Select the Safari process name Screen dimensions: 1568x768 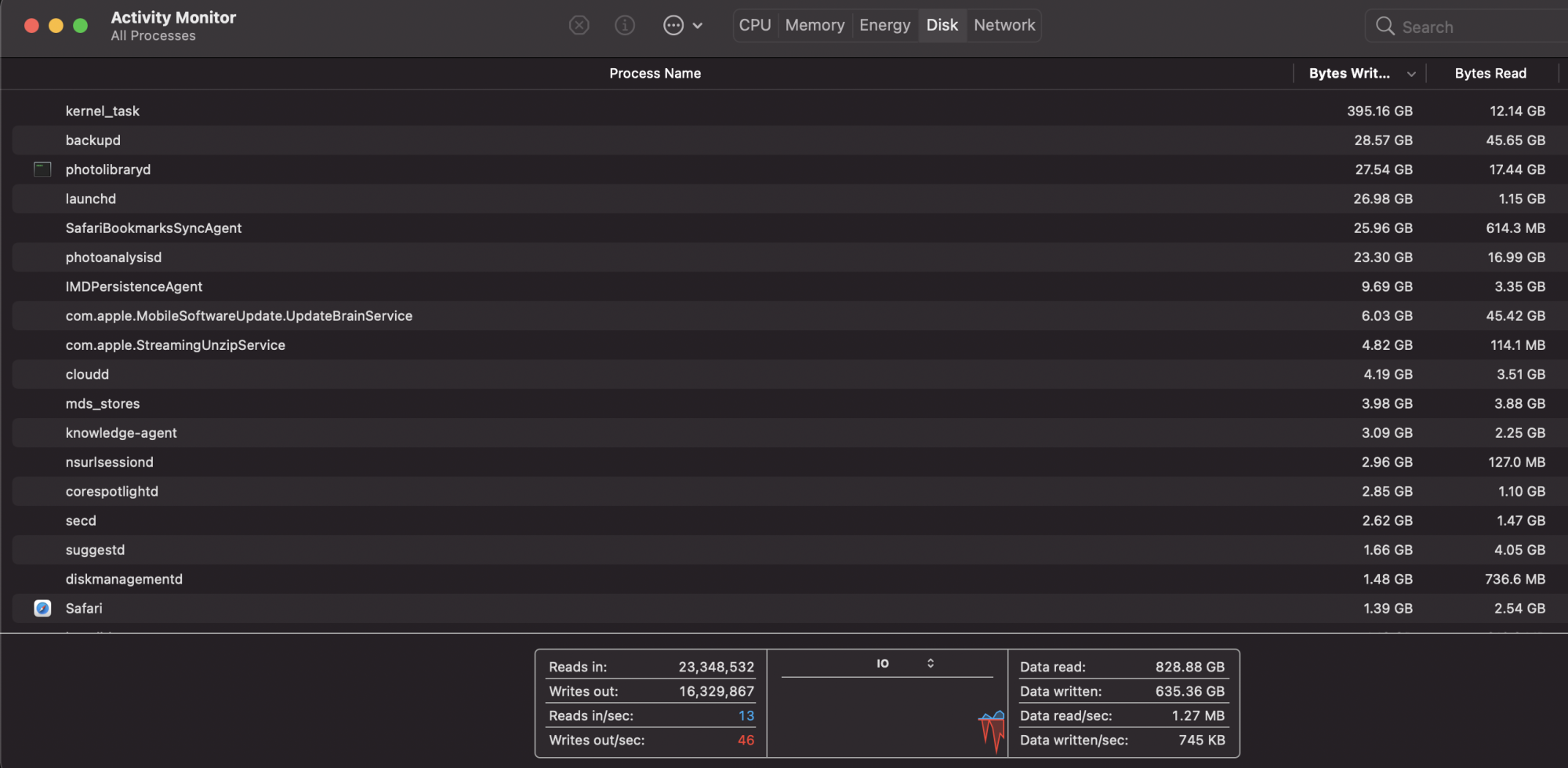pos(84,609)
